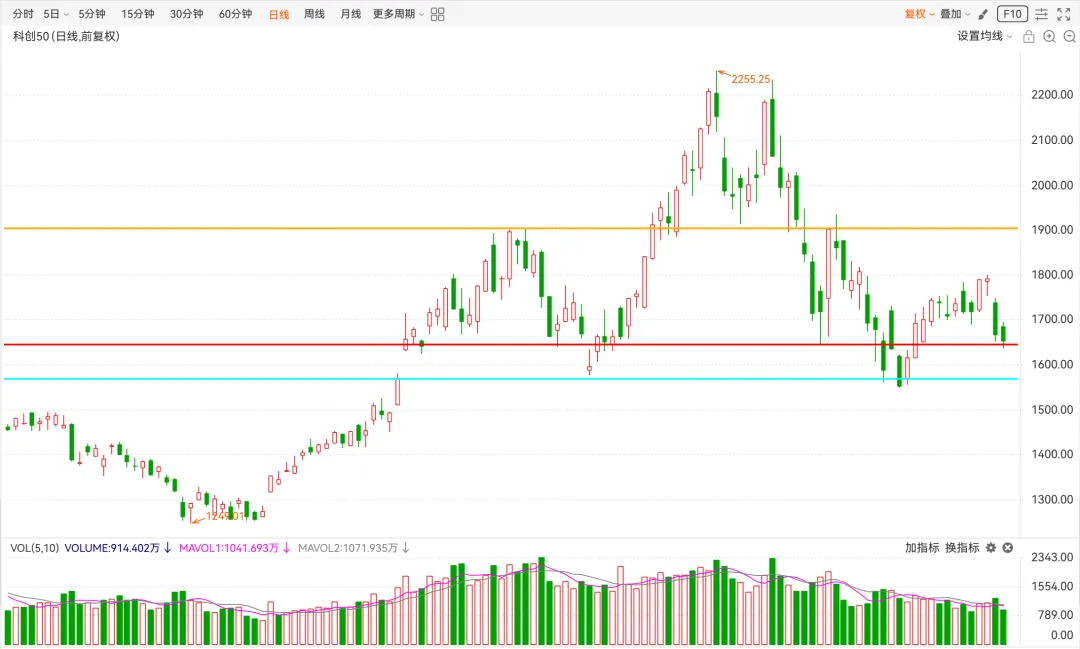
Task: Click the 2255.25 high price label
Action: 751,79
